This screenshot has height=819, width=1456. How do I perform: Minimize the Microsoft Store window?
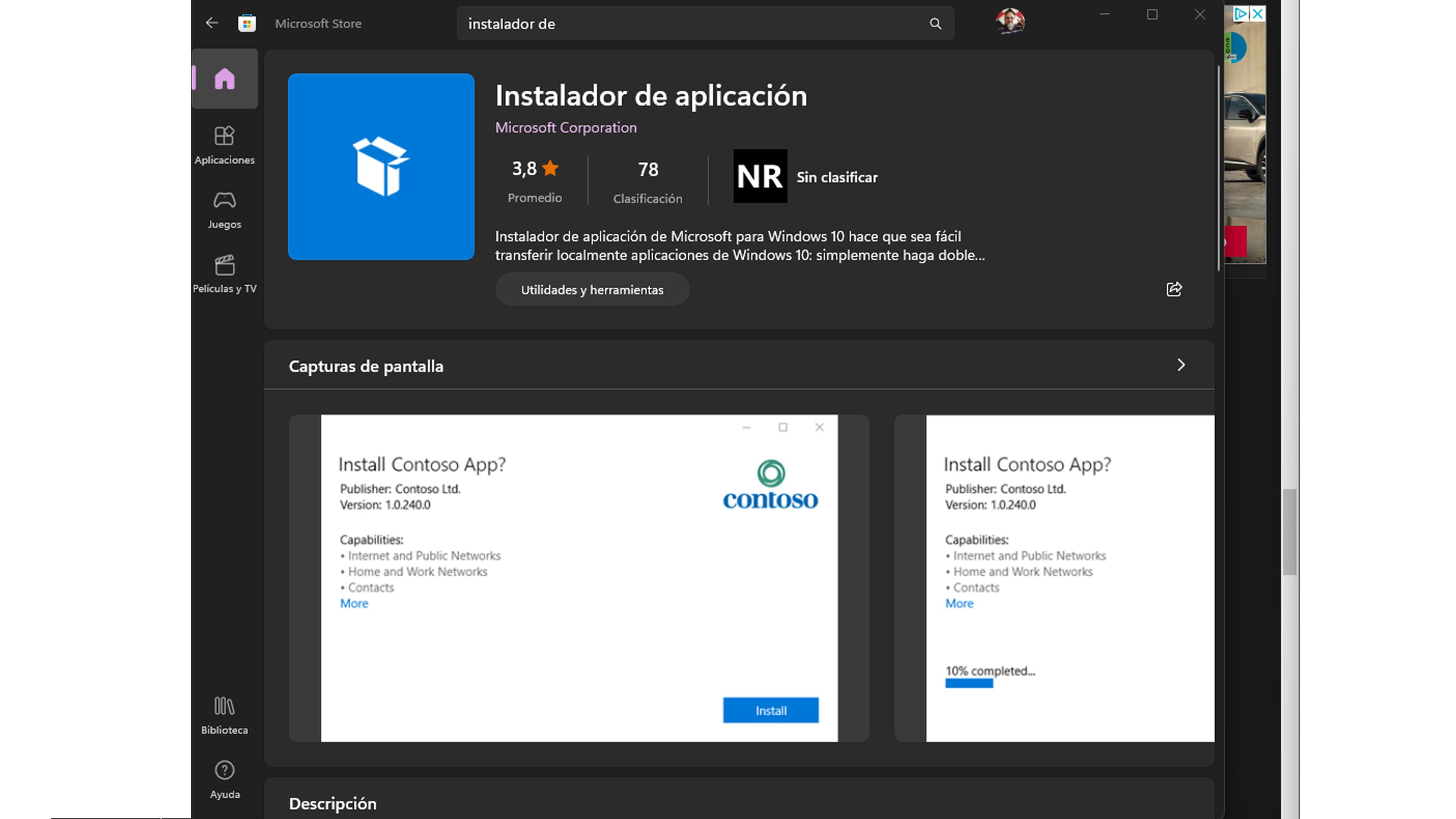point(1105,15)
